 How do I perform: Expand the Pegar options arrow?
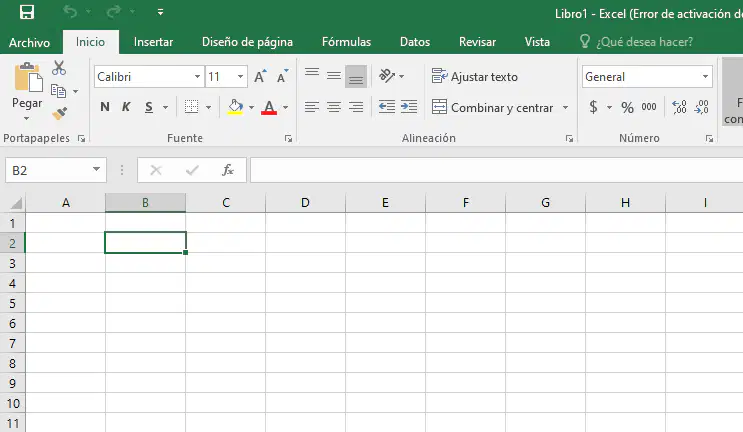27,118
